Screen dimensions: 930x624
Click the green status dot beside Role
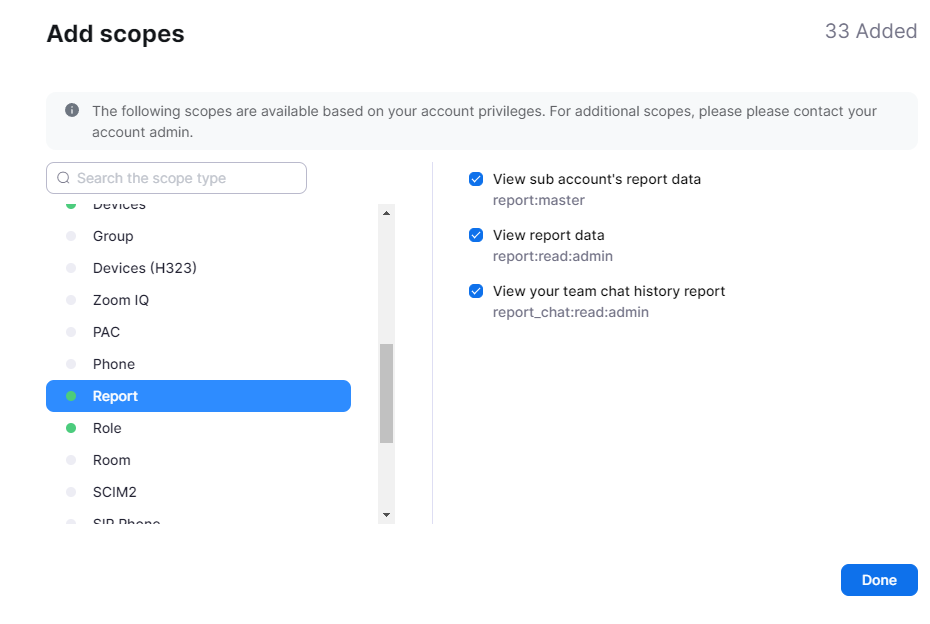[x=71, y=428]
